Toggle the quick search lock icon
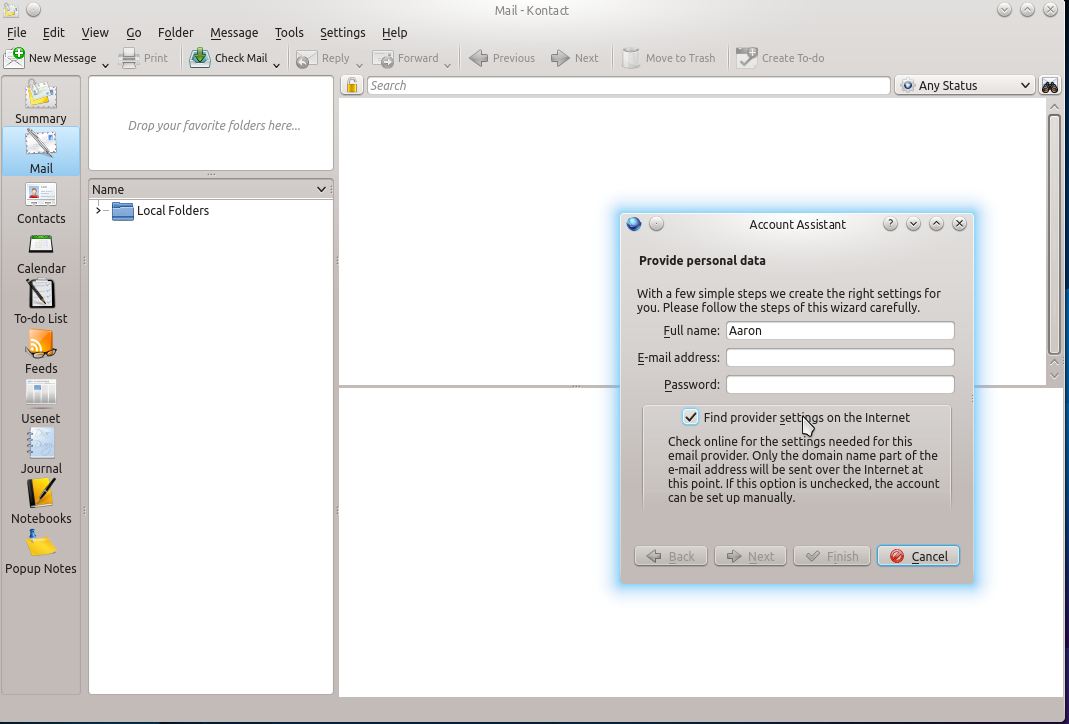 tap(352, 85)
